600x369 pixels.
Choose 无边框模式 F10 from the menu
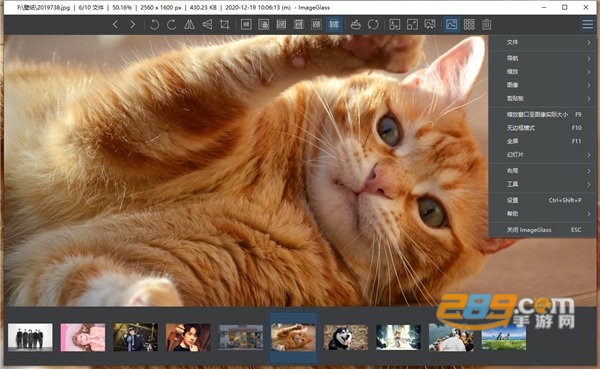pos(542,128)
